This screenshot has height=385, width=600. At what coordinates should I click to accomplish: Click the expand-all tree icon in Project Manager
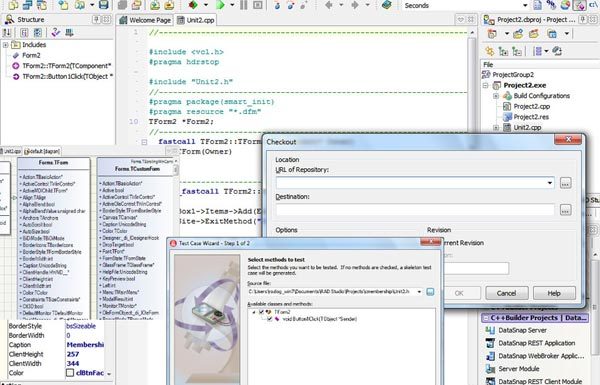503,51
